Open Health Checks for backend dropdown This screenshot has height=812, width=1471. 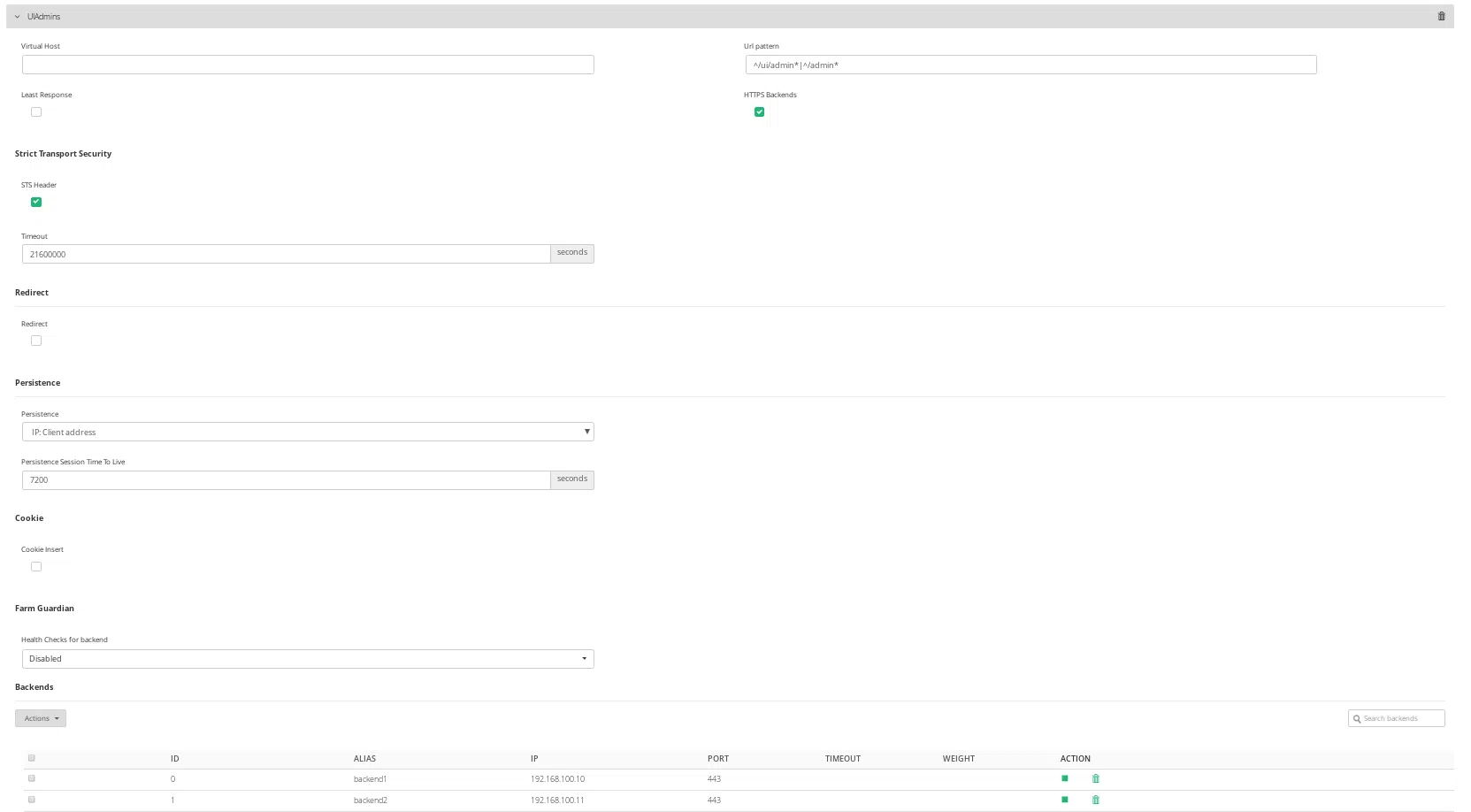coord(307,659)
